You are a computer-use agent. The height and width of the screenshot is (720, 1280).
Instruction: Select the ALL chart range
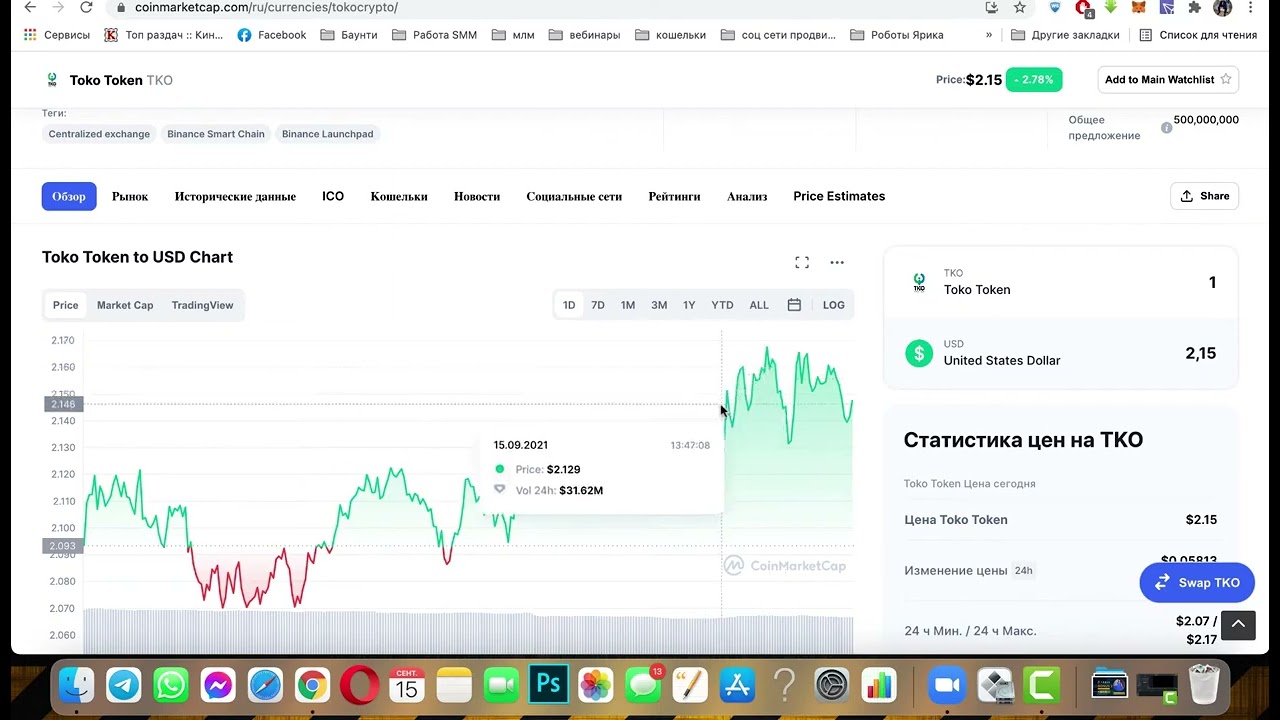759,305
